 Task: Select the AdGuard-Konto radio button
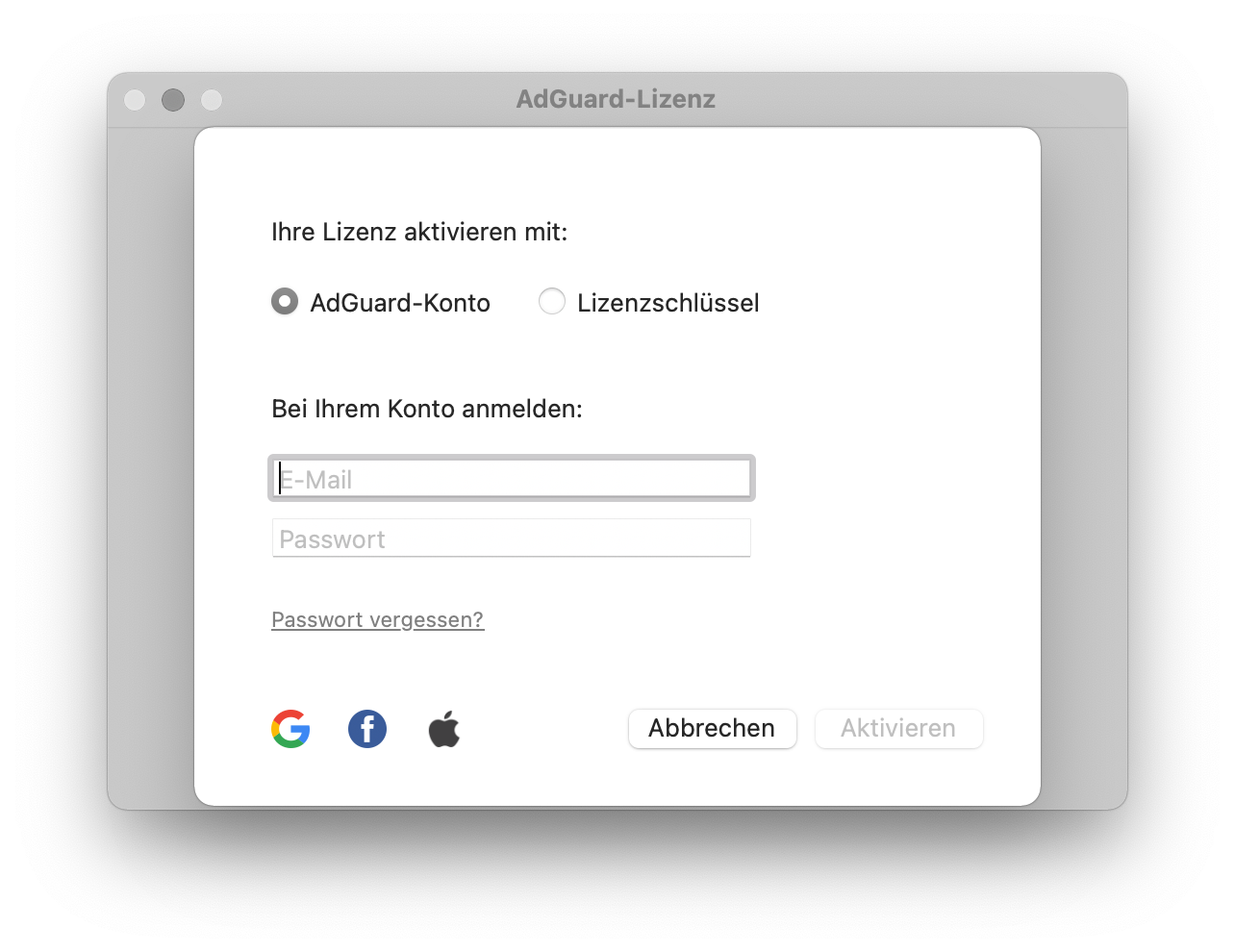click(285, 302)
